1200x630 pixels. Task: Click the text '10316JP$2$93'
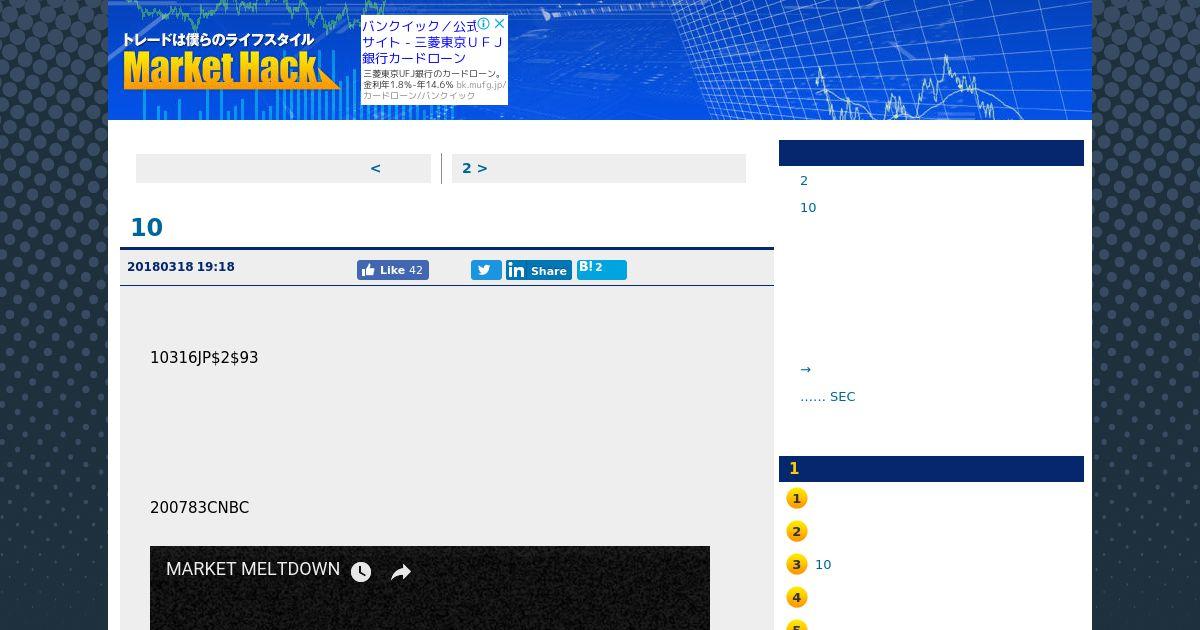204,358
